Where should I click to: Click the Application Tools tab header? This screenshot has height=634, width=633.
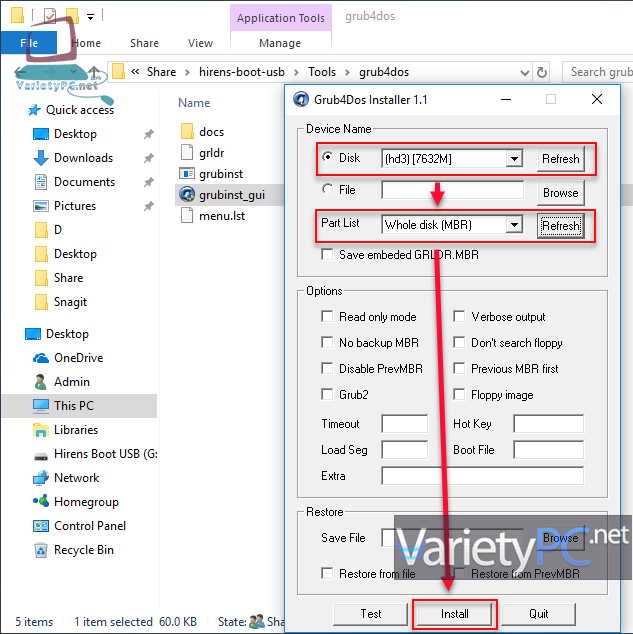point(281,18)
